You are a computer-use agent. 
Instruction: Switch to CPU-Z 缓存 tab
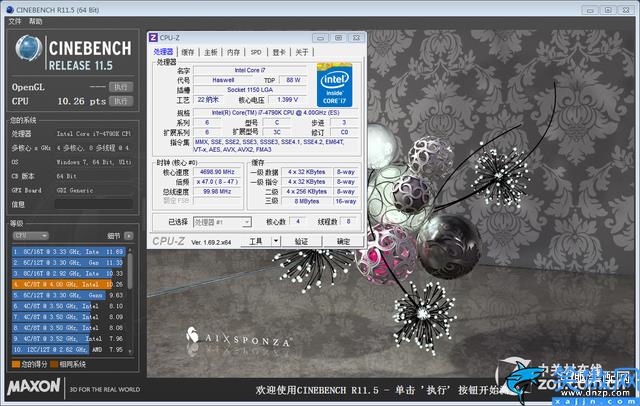(x=188, y=52)
